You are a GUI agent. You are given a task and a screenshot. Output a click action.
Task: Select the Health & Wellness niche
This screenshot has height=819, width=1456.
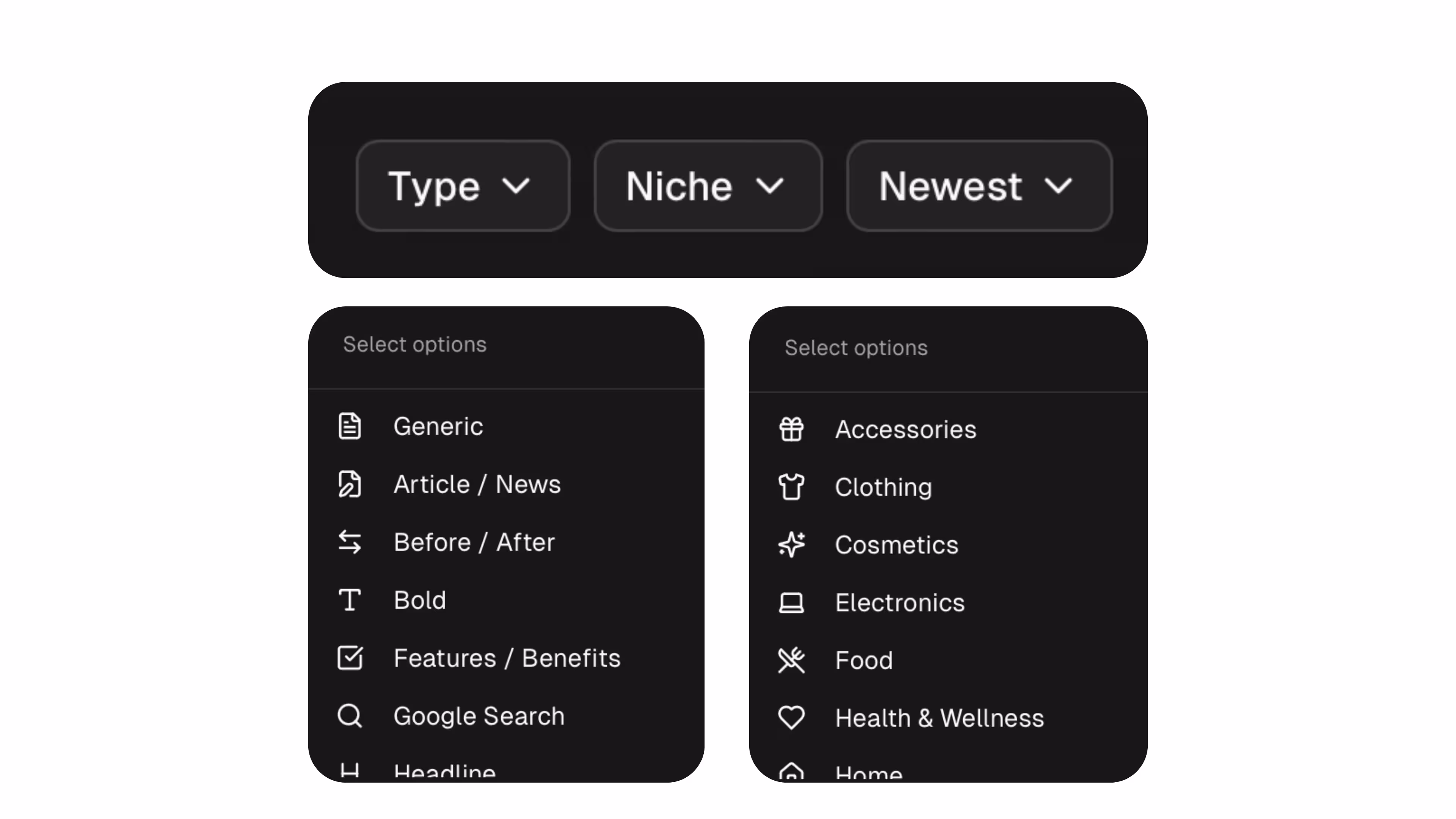[x=939, y=719]
